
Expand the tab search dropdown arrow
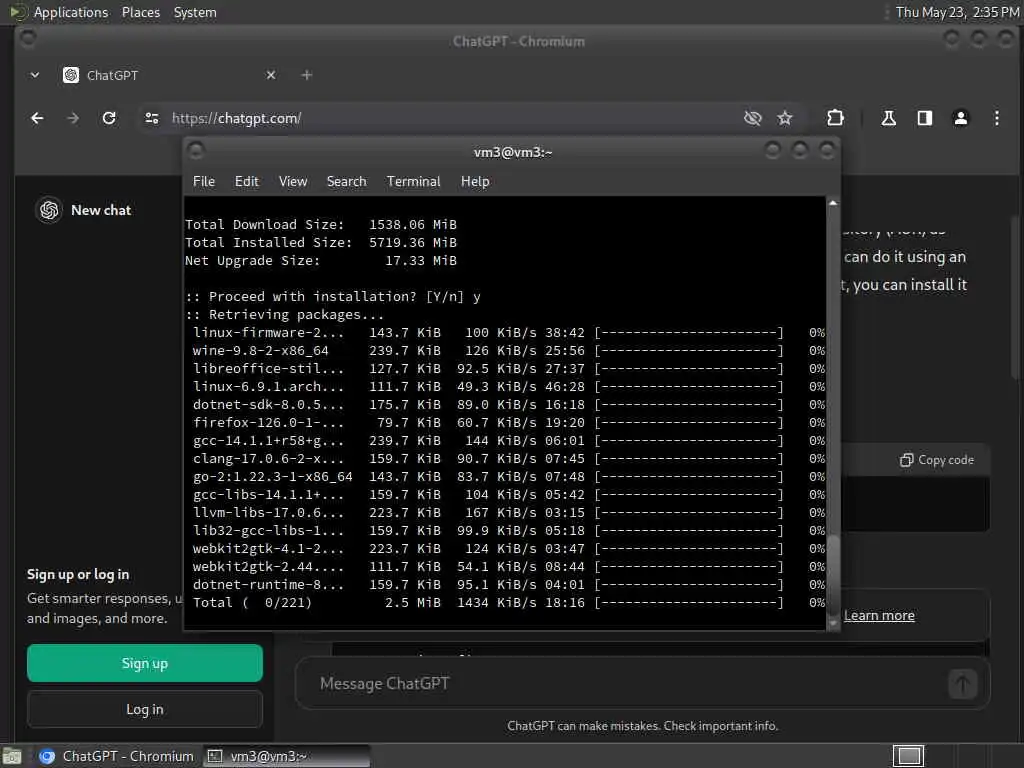[x=35, y=75]
